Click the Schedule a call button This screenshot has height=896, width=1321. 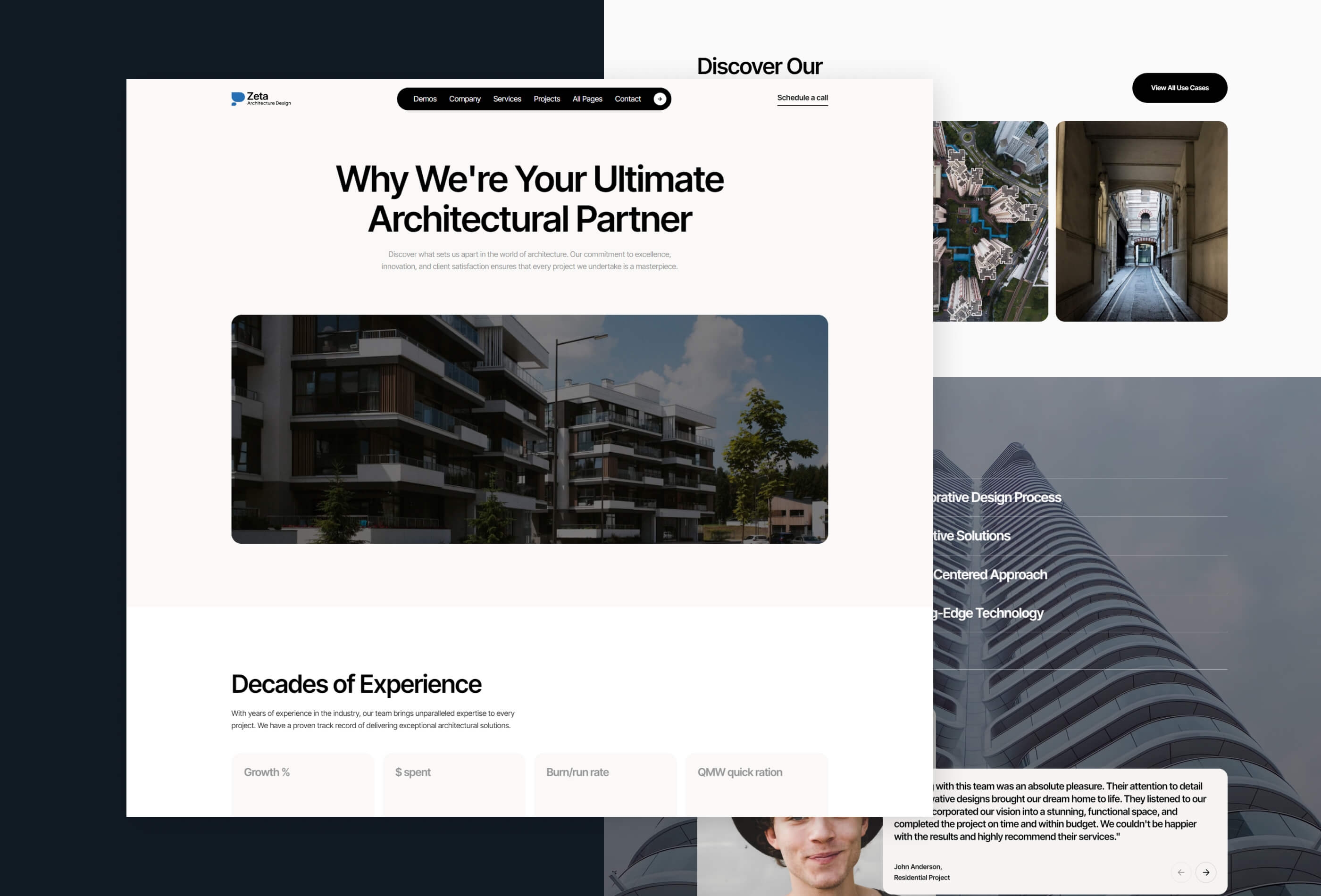point(802,98)
